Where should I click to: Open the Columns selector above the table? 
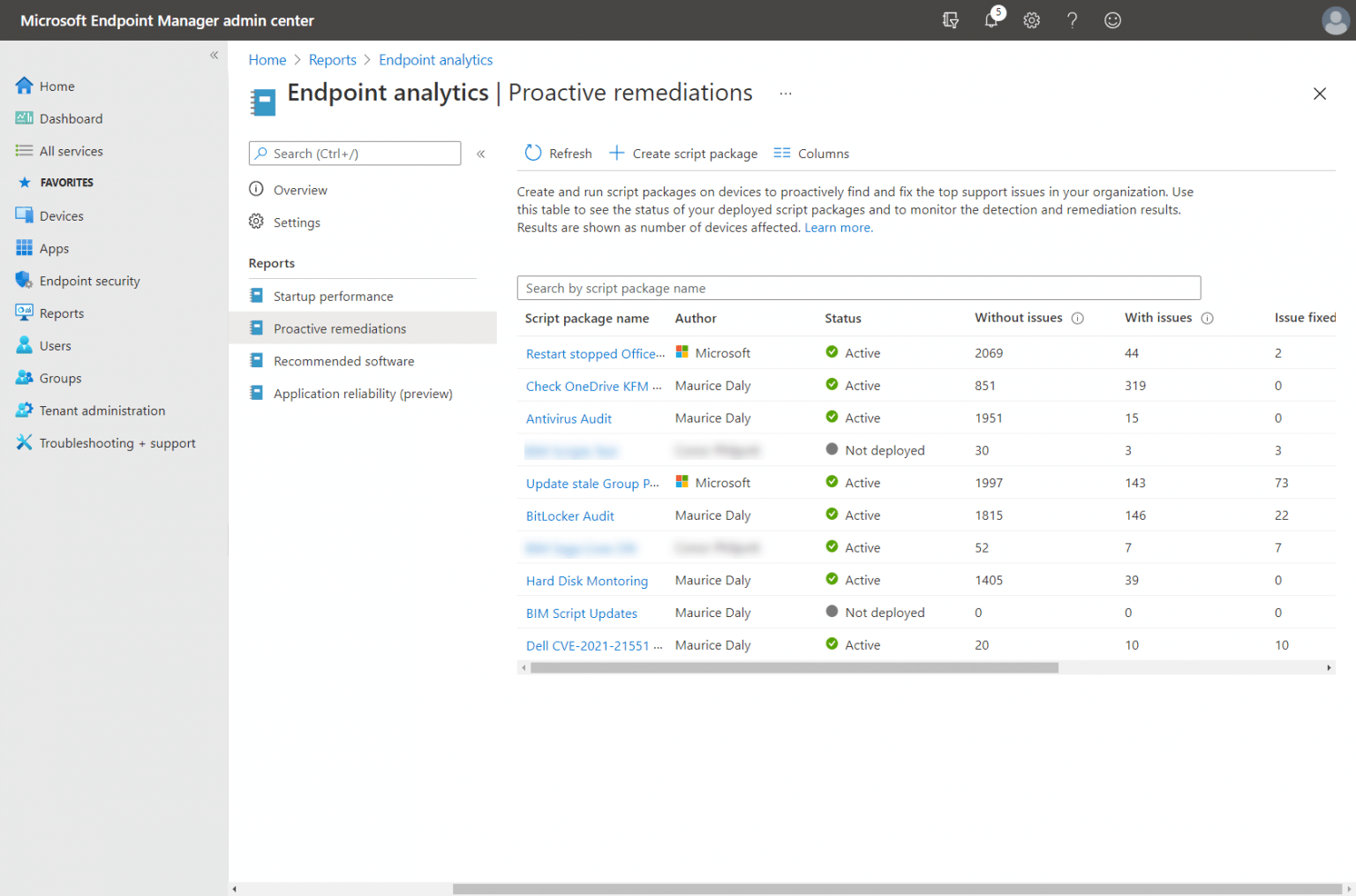pos(810,153)
